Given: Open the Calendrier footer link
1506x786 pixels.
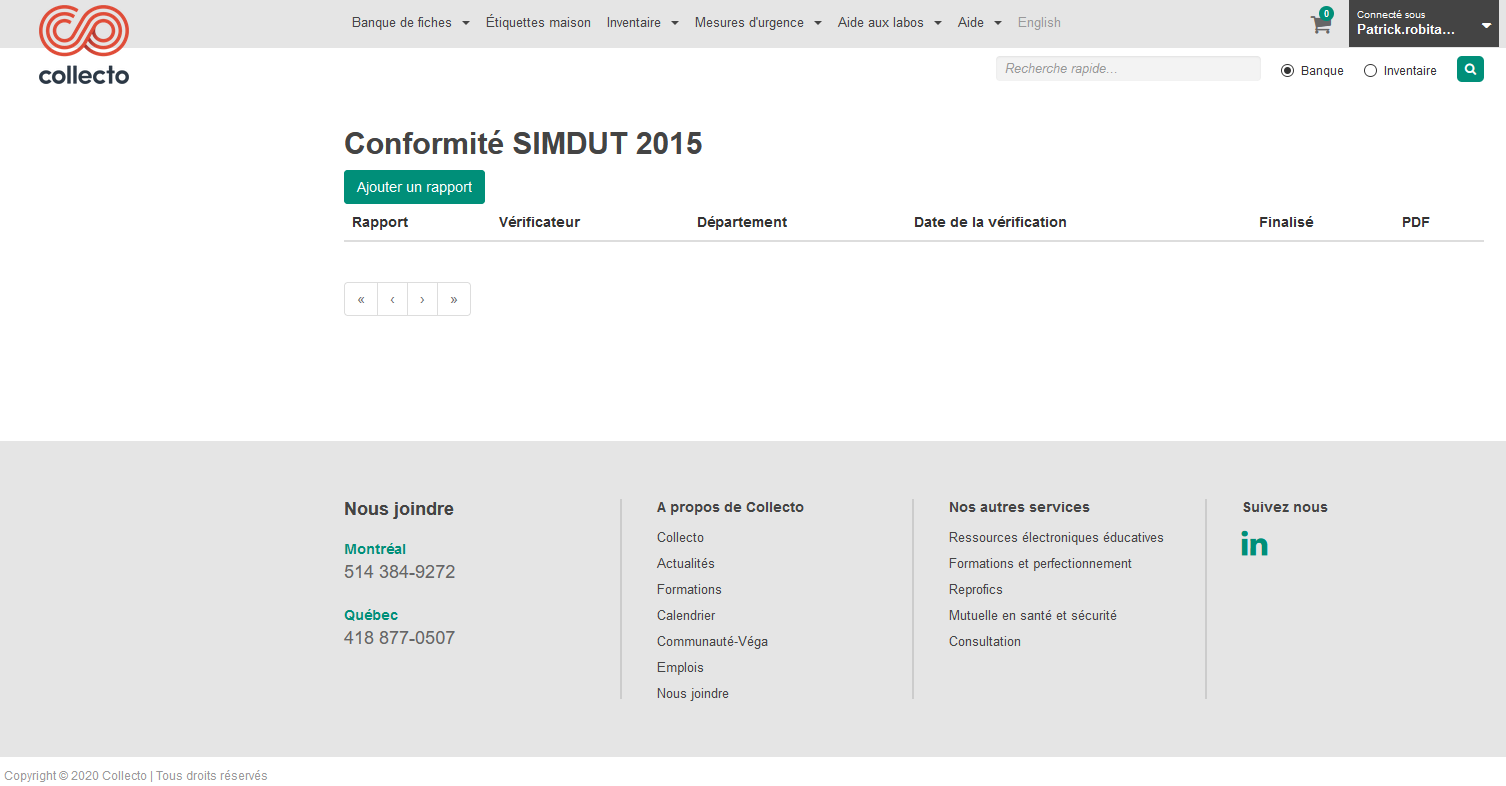Looking at the screenshot, I should (x=686, y=615).
